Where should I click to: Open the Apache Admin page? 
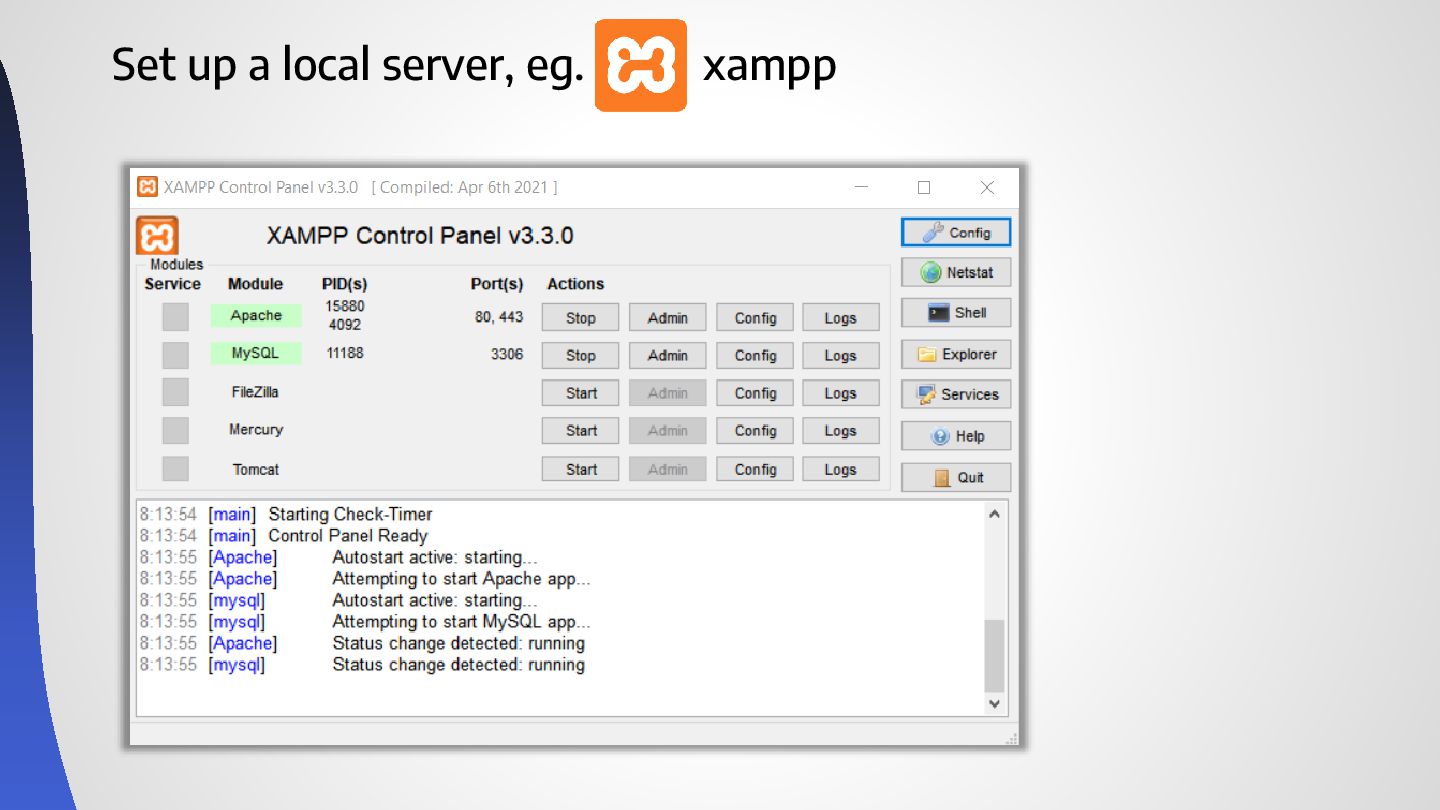667,318
